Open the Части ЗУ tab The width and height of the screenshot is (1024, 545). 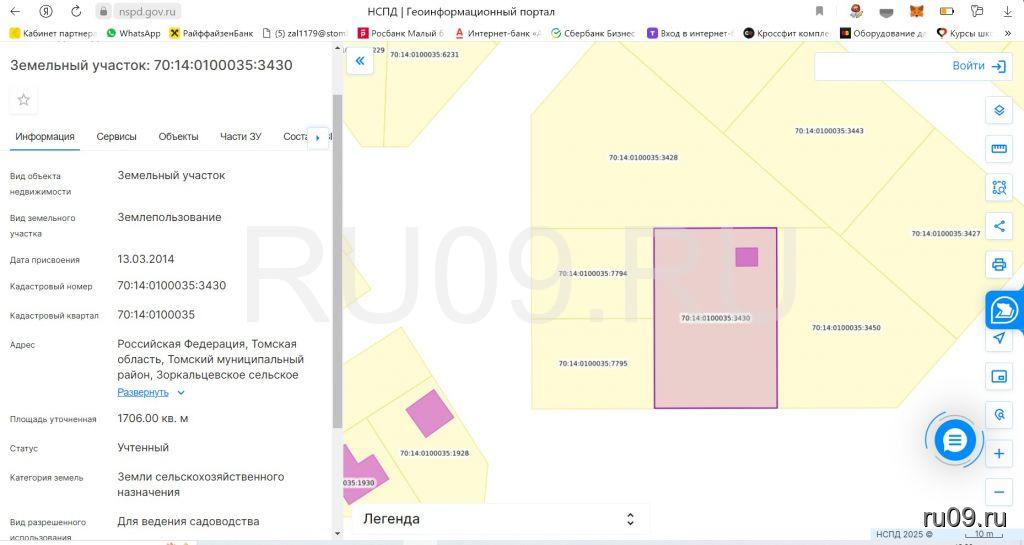click(x=241, y=137)
